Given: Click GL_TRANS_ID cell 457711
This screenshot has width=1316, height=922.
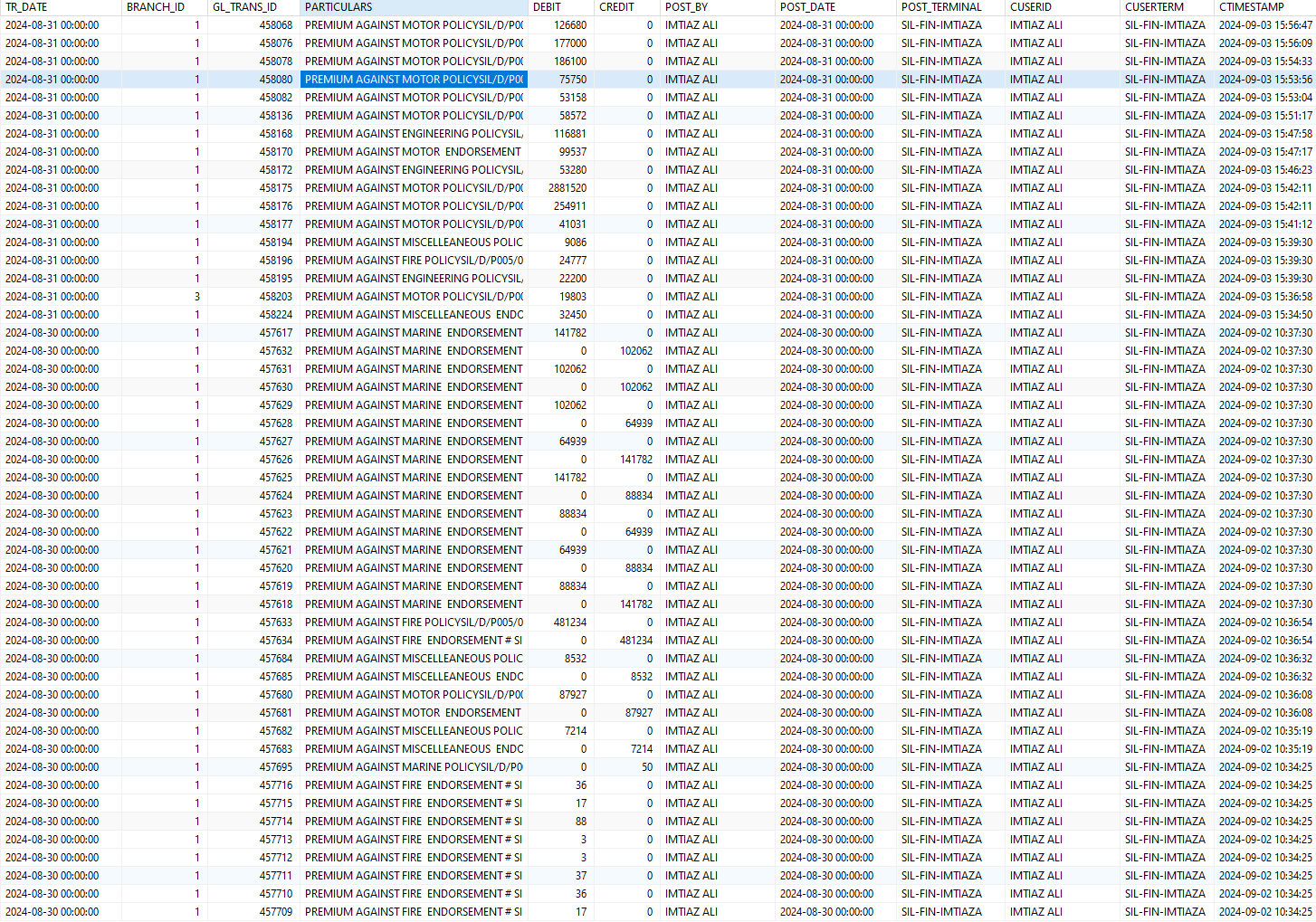Looking at the screenshot, I should [x=276, y=876].
